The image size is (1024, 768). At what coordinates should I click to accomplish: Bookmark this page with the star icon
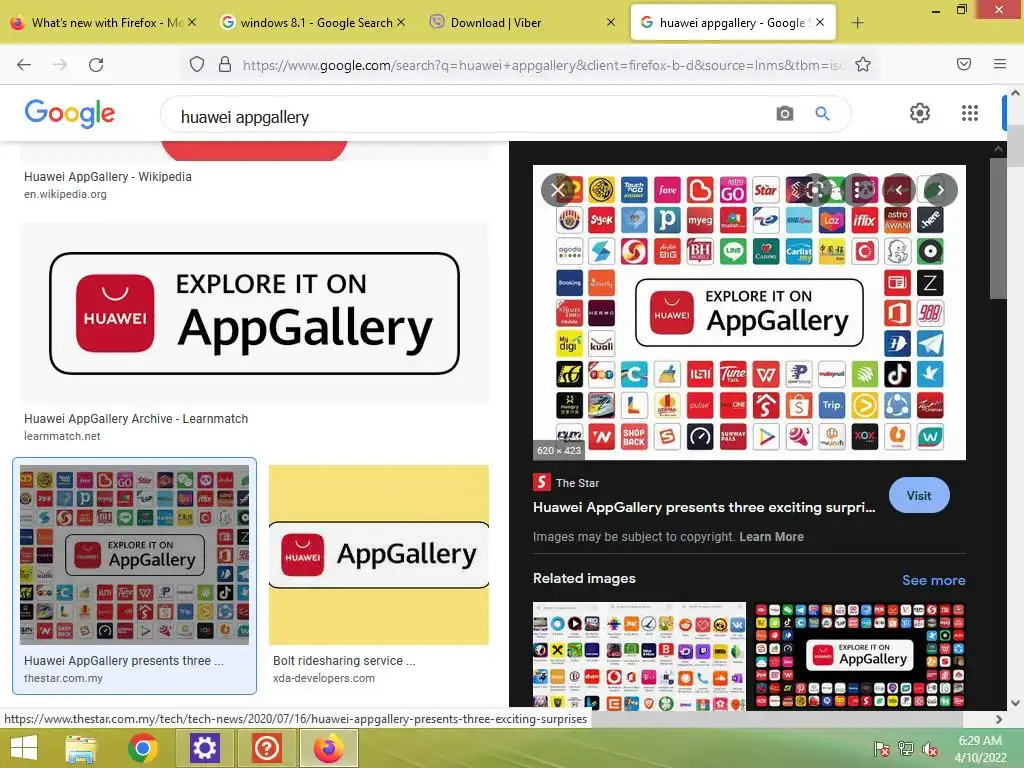point(863,64)
